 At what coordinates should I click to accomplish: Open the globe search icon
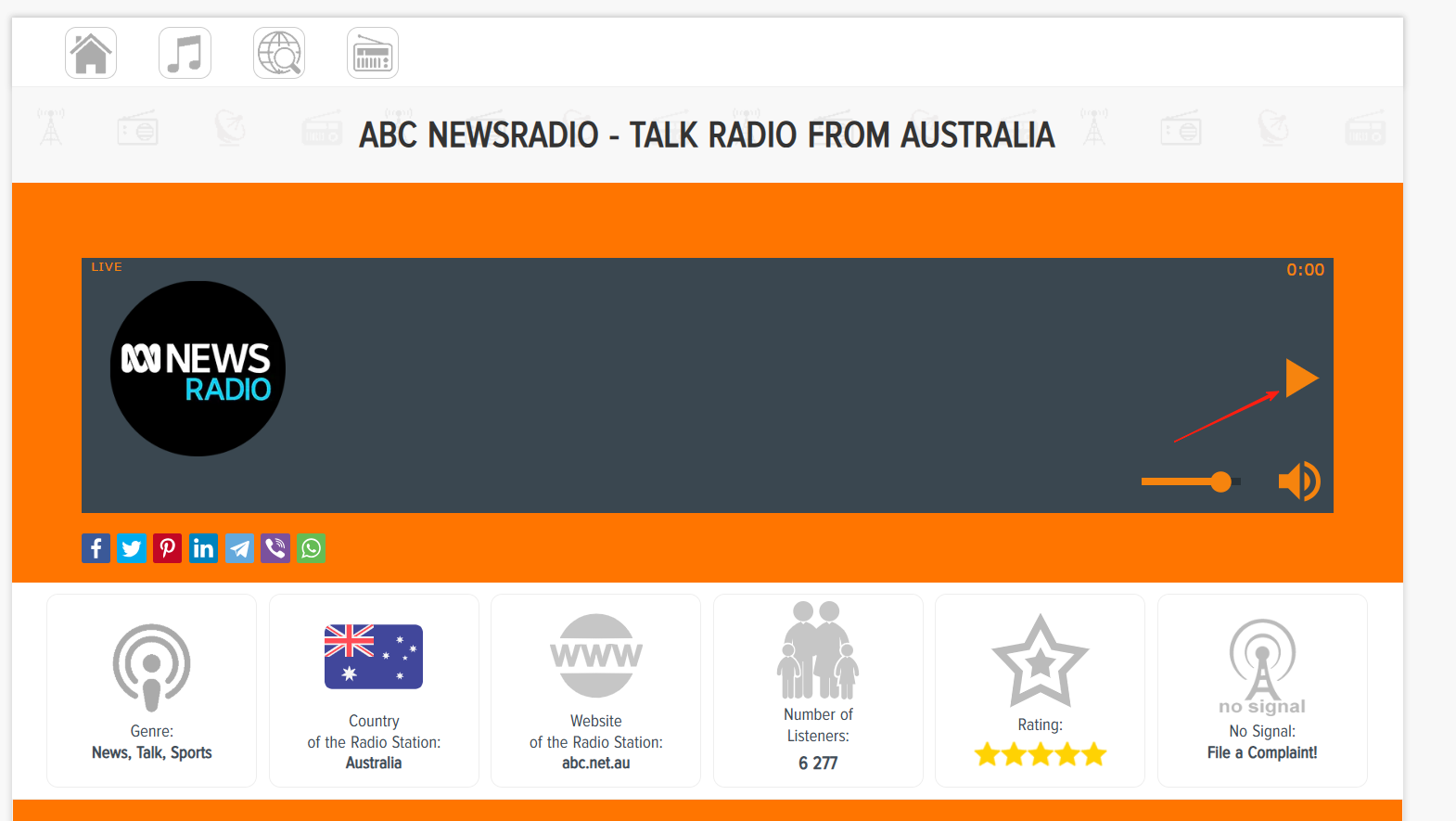pyautogui.click(x=279, y=53)
